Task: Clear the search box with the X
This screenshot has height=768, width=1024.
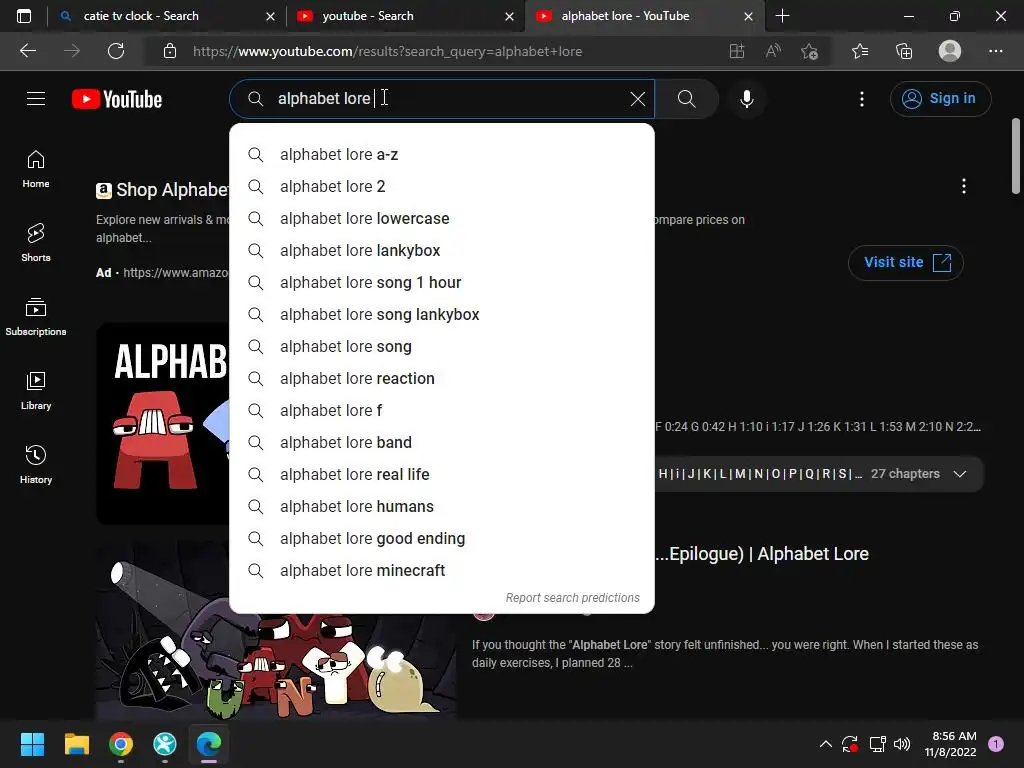Action: coord(637,99)
